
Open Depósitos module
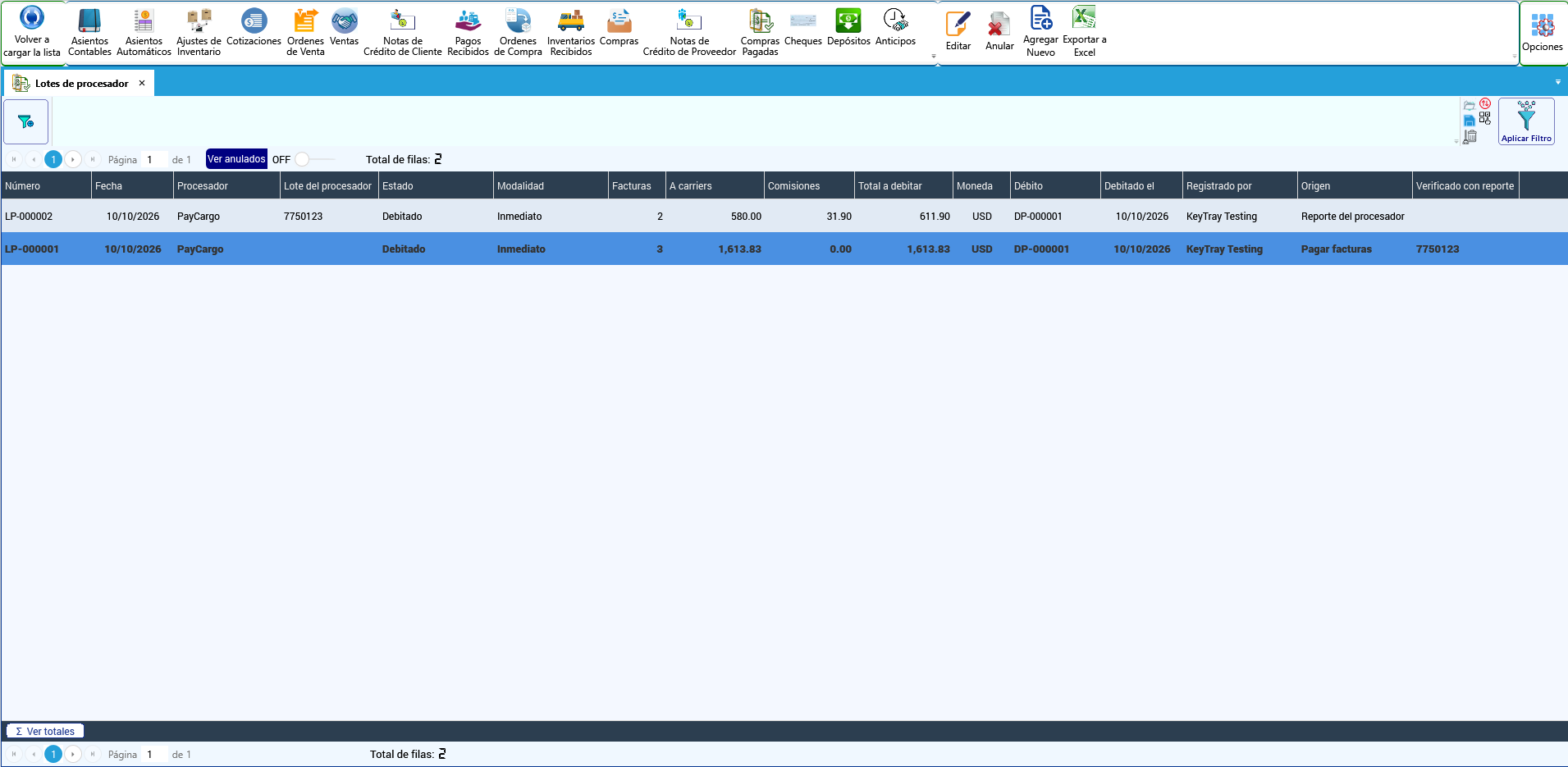(848, 28)
